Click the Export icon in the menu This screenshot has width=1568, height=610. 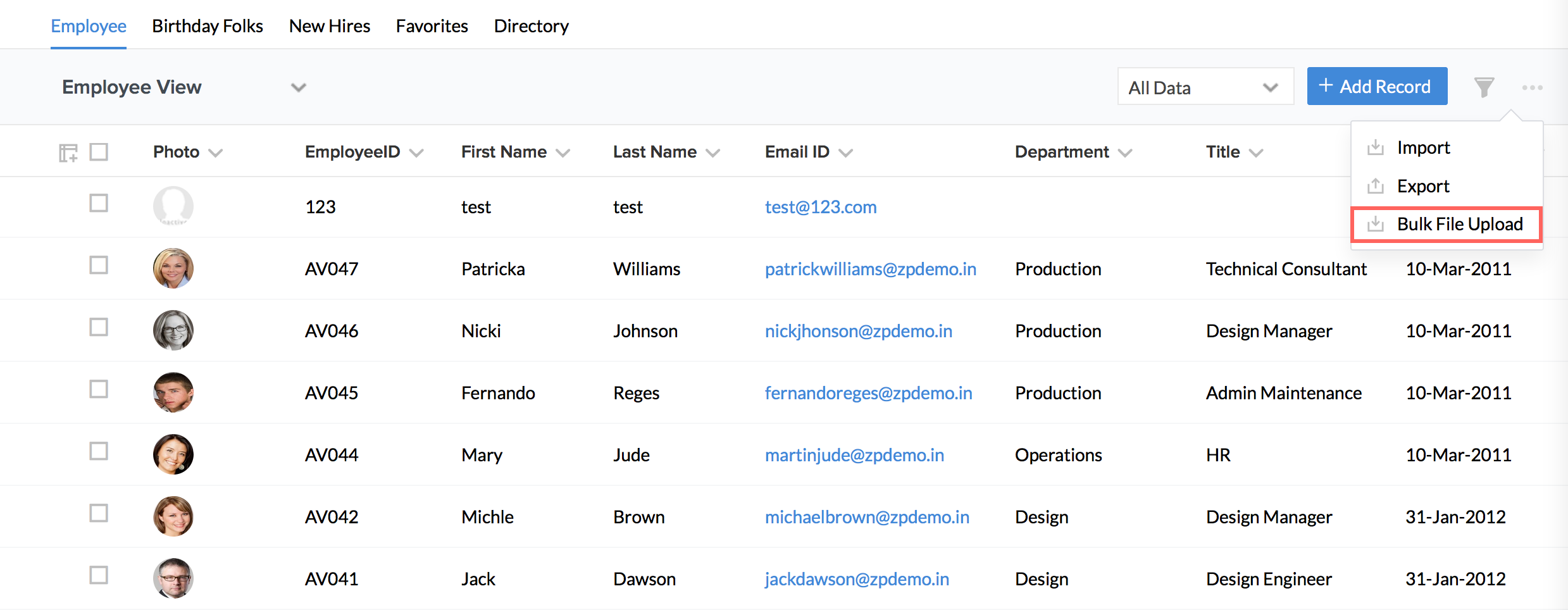coord(1376,186)
